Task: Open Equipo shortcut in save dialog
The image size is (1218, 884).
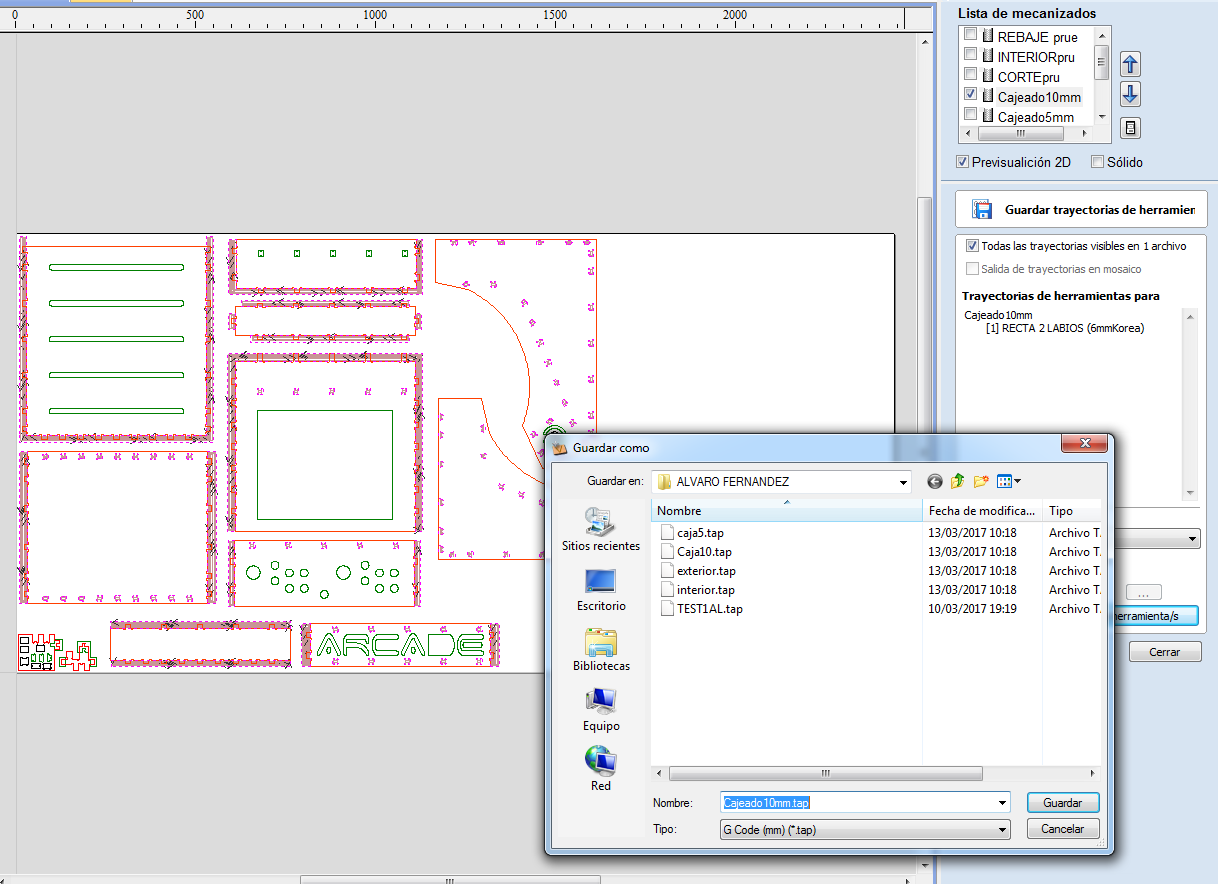Action: pyautogui.click(x=600, y=710)
